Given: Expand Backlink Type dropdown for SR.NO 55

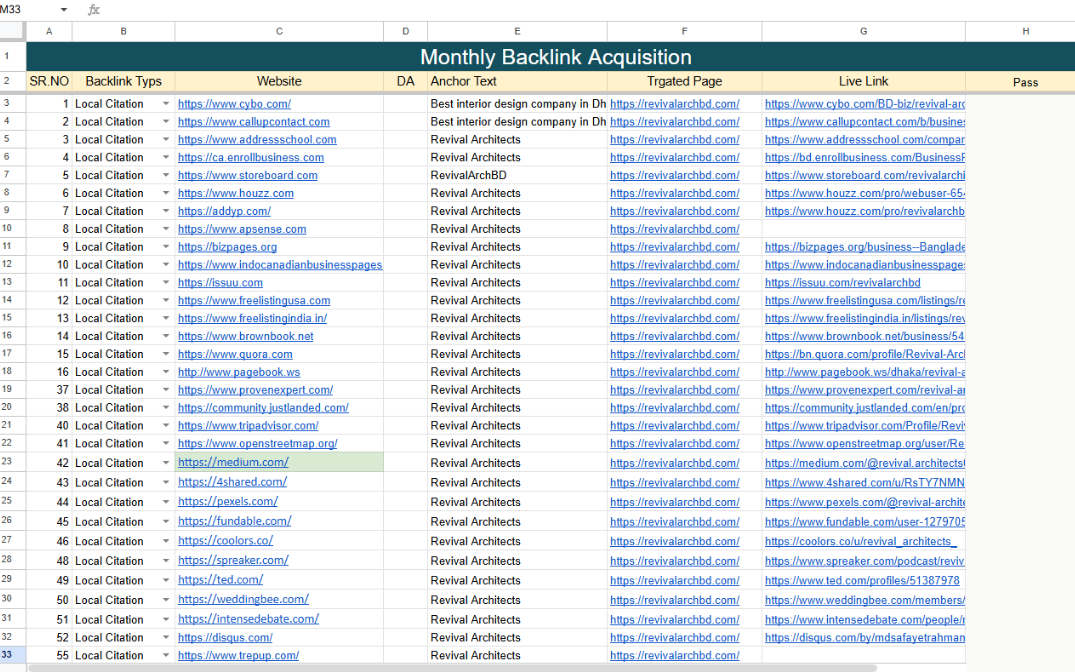Looking at the screenshot, I should pyautogui.click(x=166, y=656).
